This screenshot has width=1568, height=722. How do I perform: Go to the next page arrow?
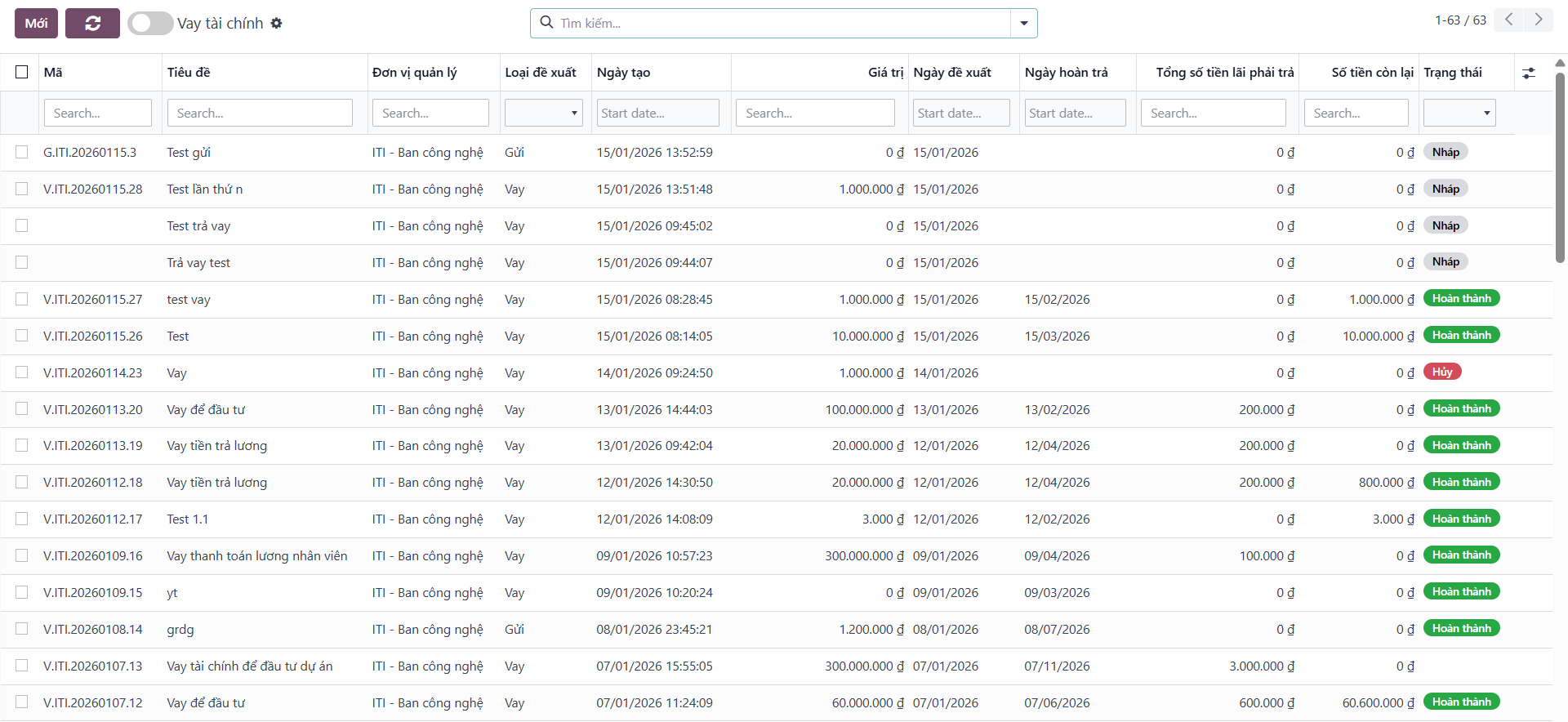pyautogui.click(x=1539, y=20)
